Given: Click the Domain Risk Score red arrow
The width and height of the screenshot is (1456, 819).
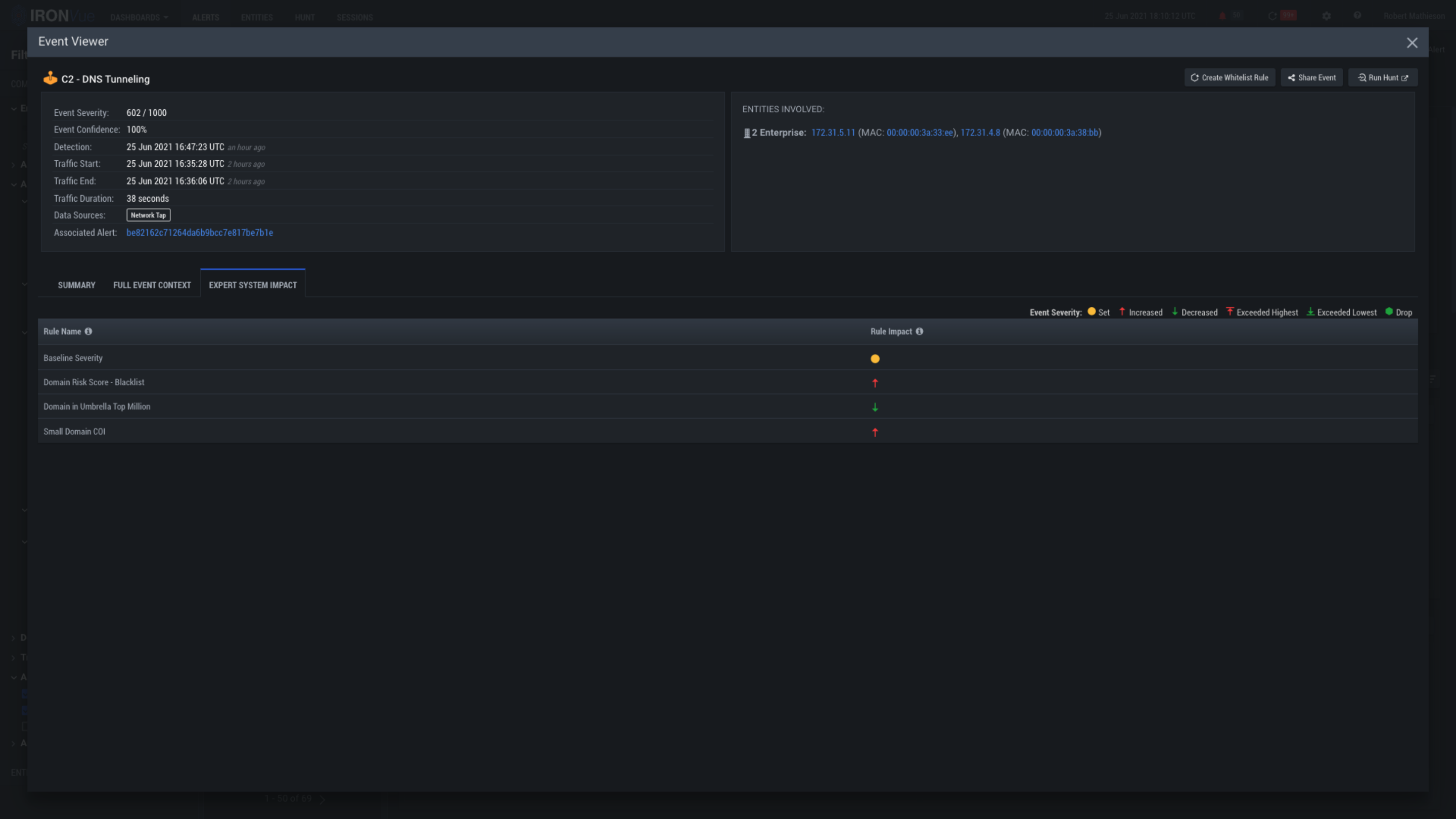Looking at the screenshot, I should click(875, 383).
